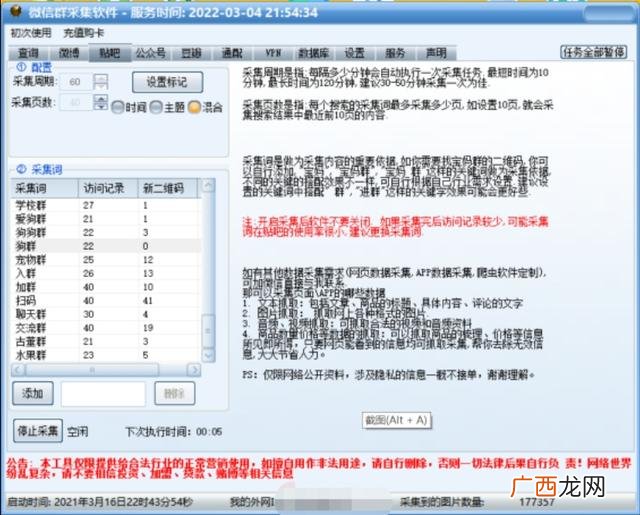
Task: Select the 交流群 keyword row
Action: click(x=106, y=328)
